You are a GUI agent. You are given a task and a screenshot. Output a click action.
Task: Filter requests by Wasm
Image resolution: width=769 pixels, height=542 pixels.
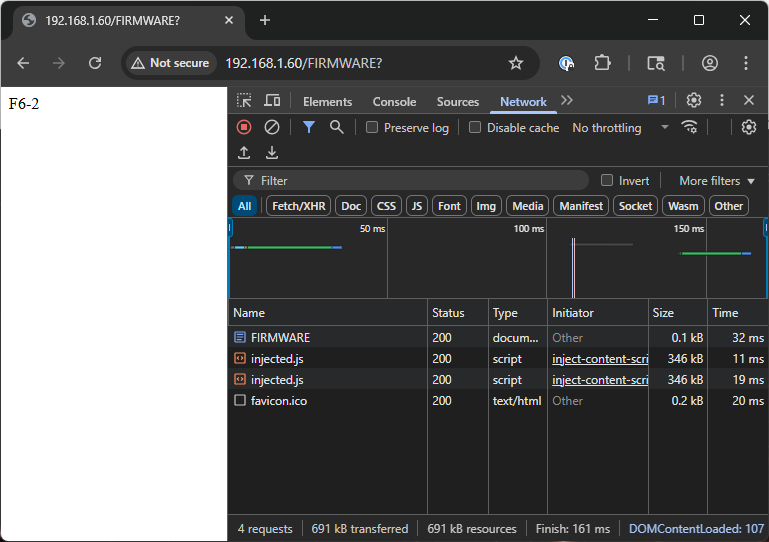click(x=683, y=206)
